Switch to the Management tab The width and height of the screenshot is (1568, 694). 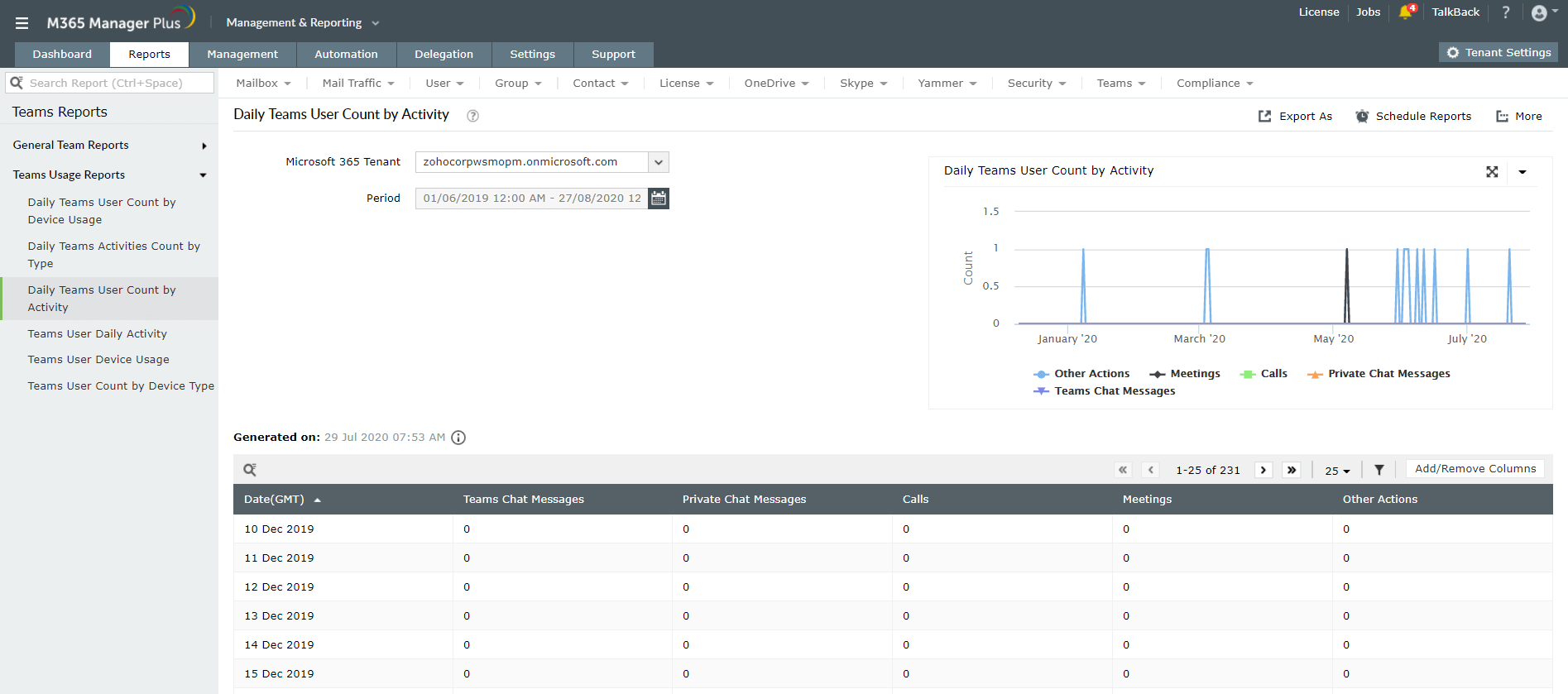[242, 55]
